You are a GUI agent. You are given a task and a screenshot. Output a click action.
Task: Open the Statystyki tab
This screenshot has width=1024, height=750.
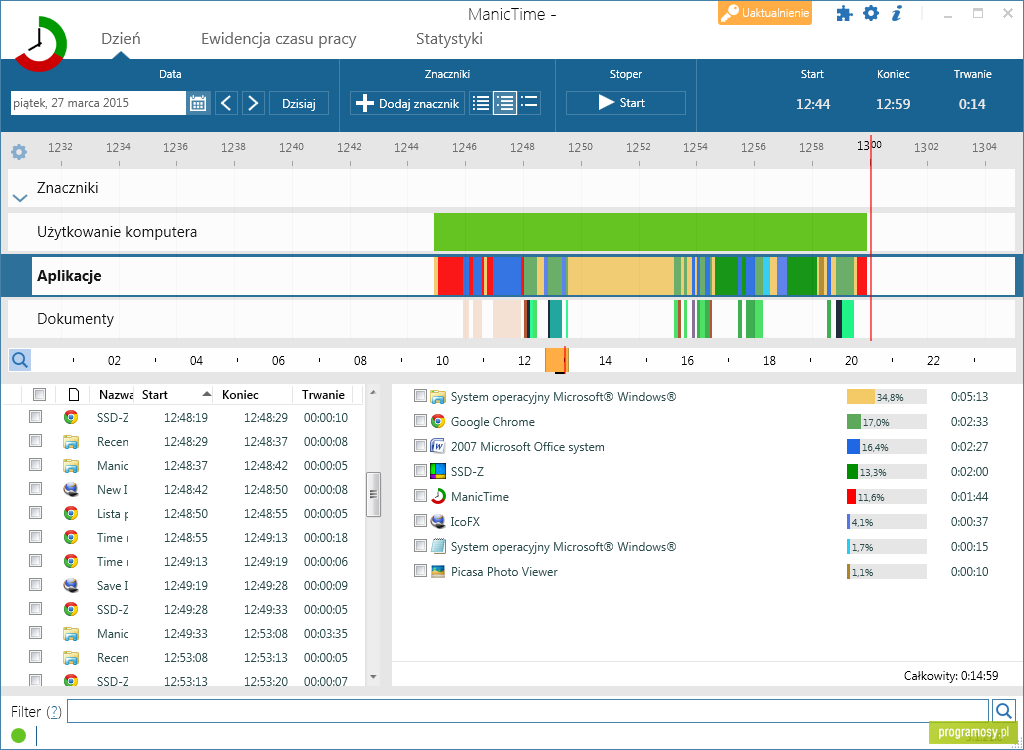pyautogui.click(x=449, y=39)
